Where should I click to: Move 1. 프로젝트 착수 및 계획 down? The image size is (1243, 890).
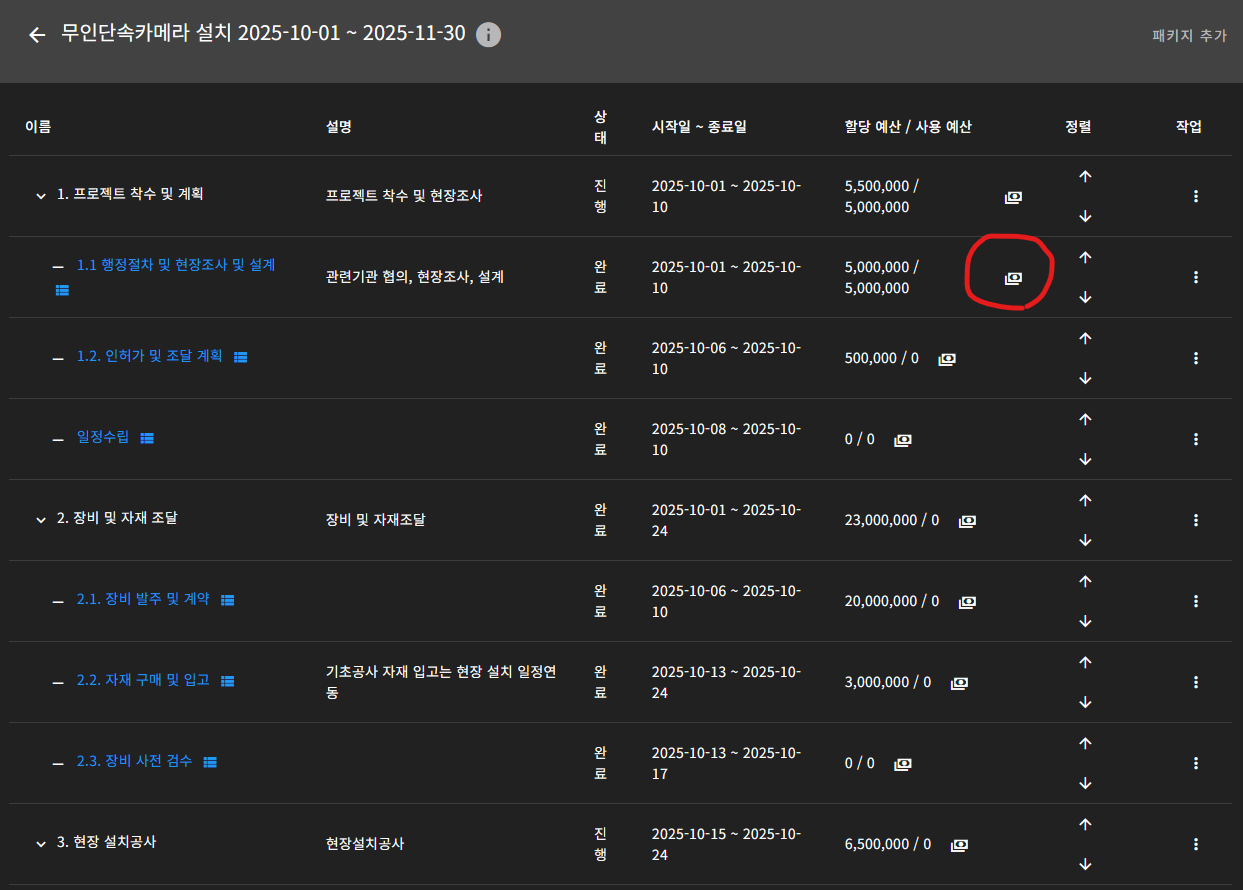pyautogui.click(x=1085, y=216)
